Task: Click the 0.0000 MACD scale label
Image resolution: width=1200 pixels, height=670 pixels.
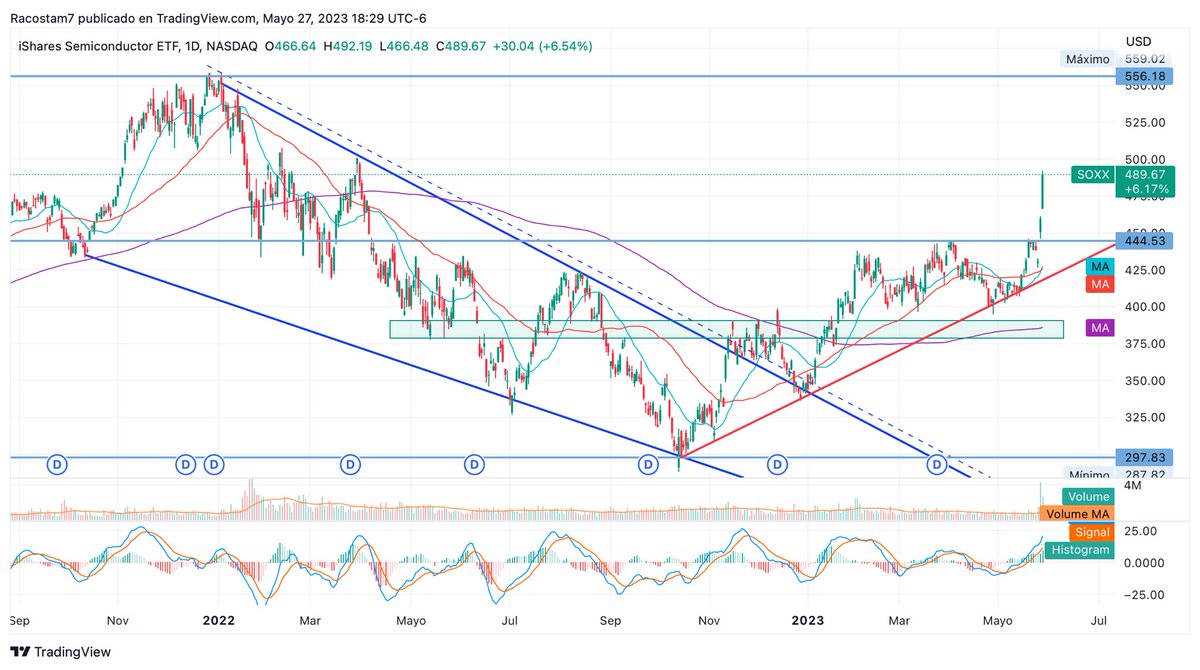Action: click(x=1145, y=563)
